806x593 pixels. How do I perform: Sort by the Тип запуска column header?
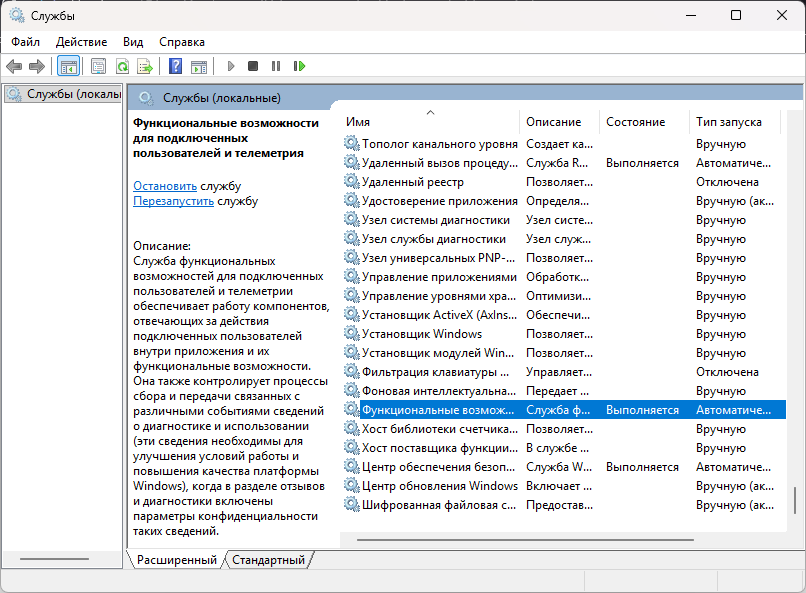(x=728, y=122)
